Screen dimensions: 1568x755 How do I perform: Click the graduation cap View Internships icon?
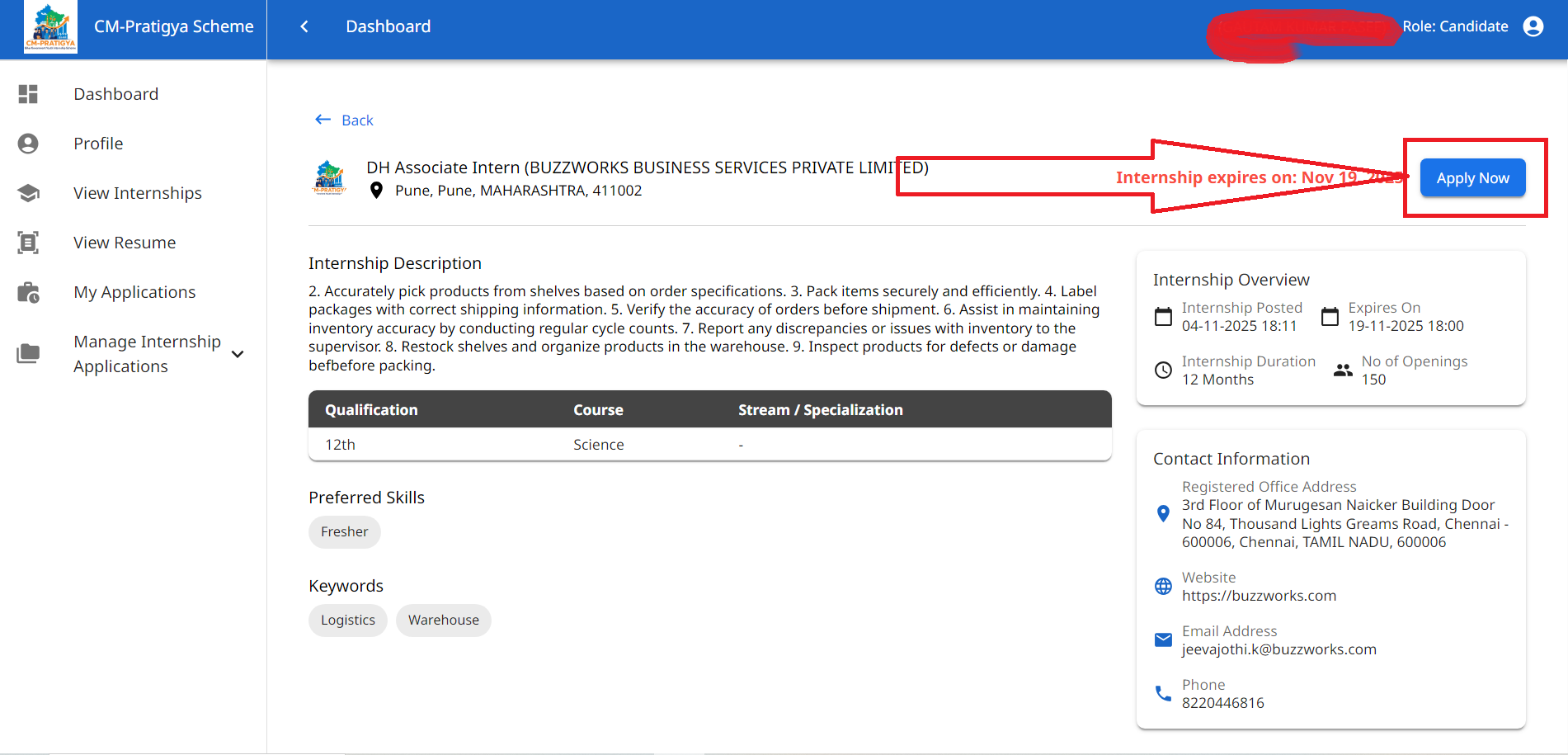28,193
